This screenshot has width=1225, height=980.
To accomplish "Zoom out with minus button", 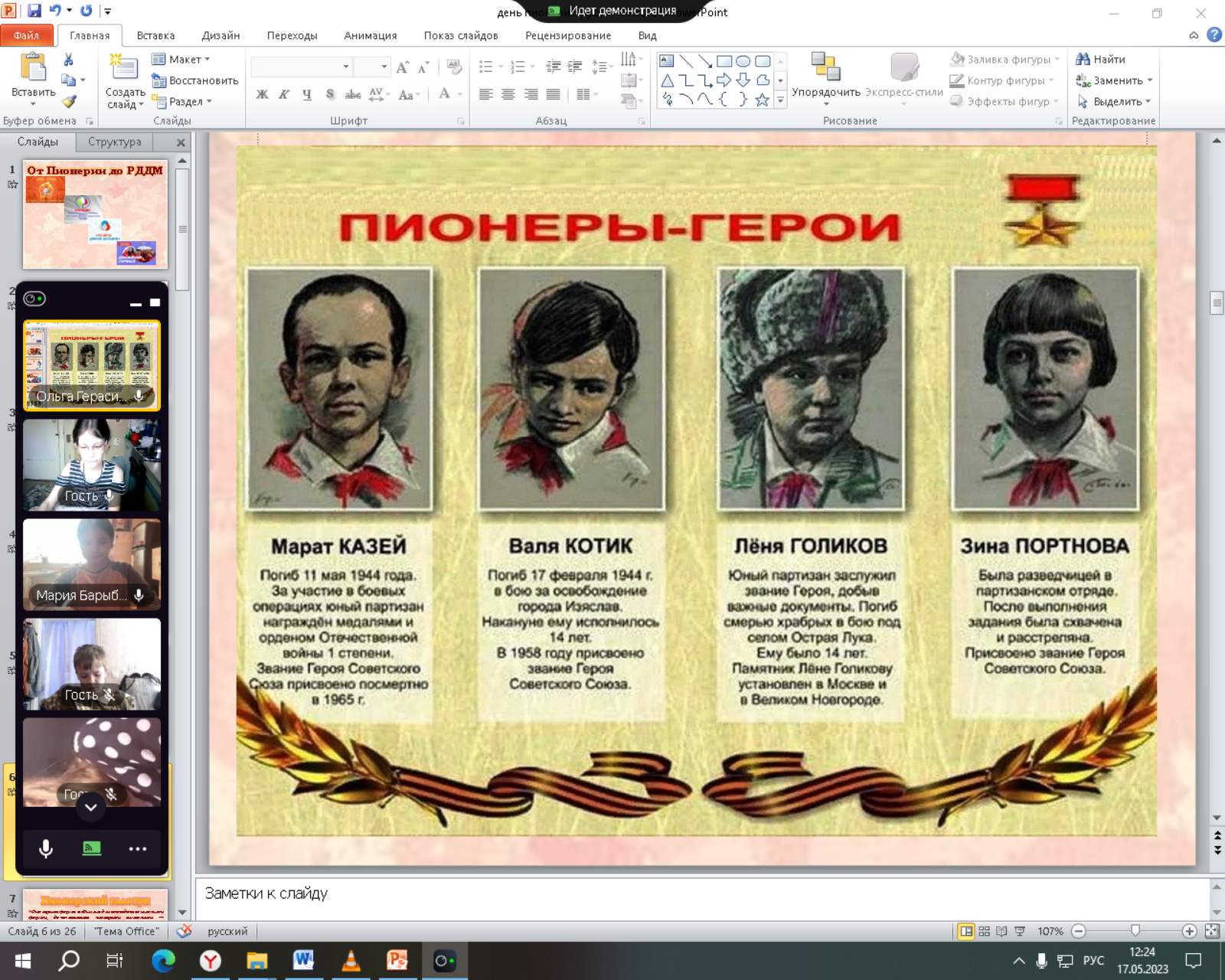I will coord(1079,931).
